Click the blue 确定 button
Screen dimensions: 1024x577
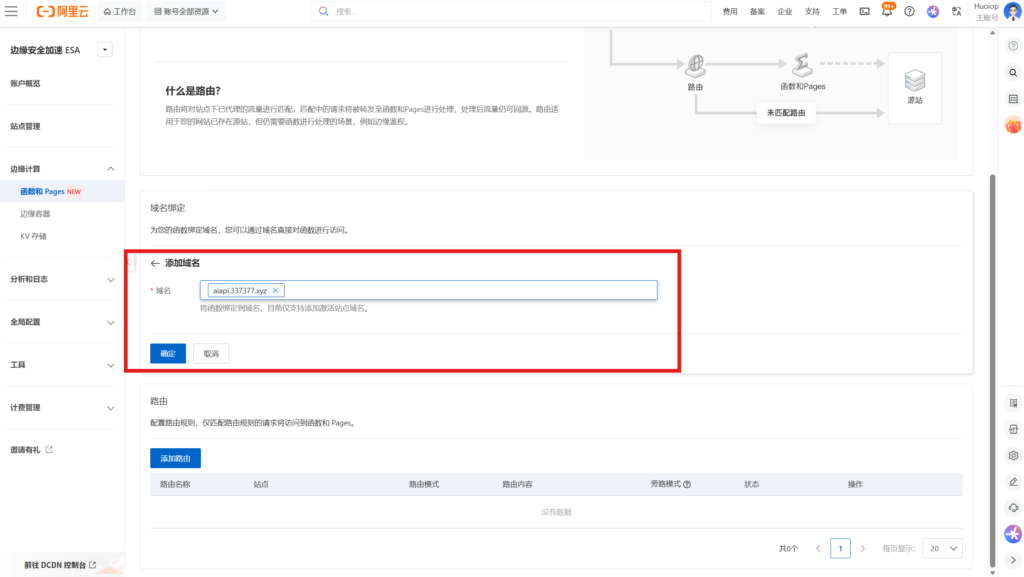168,353
